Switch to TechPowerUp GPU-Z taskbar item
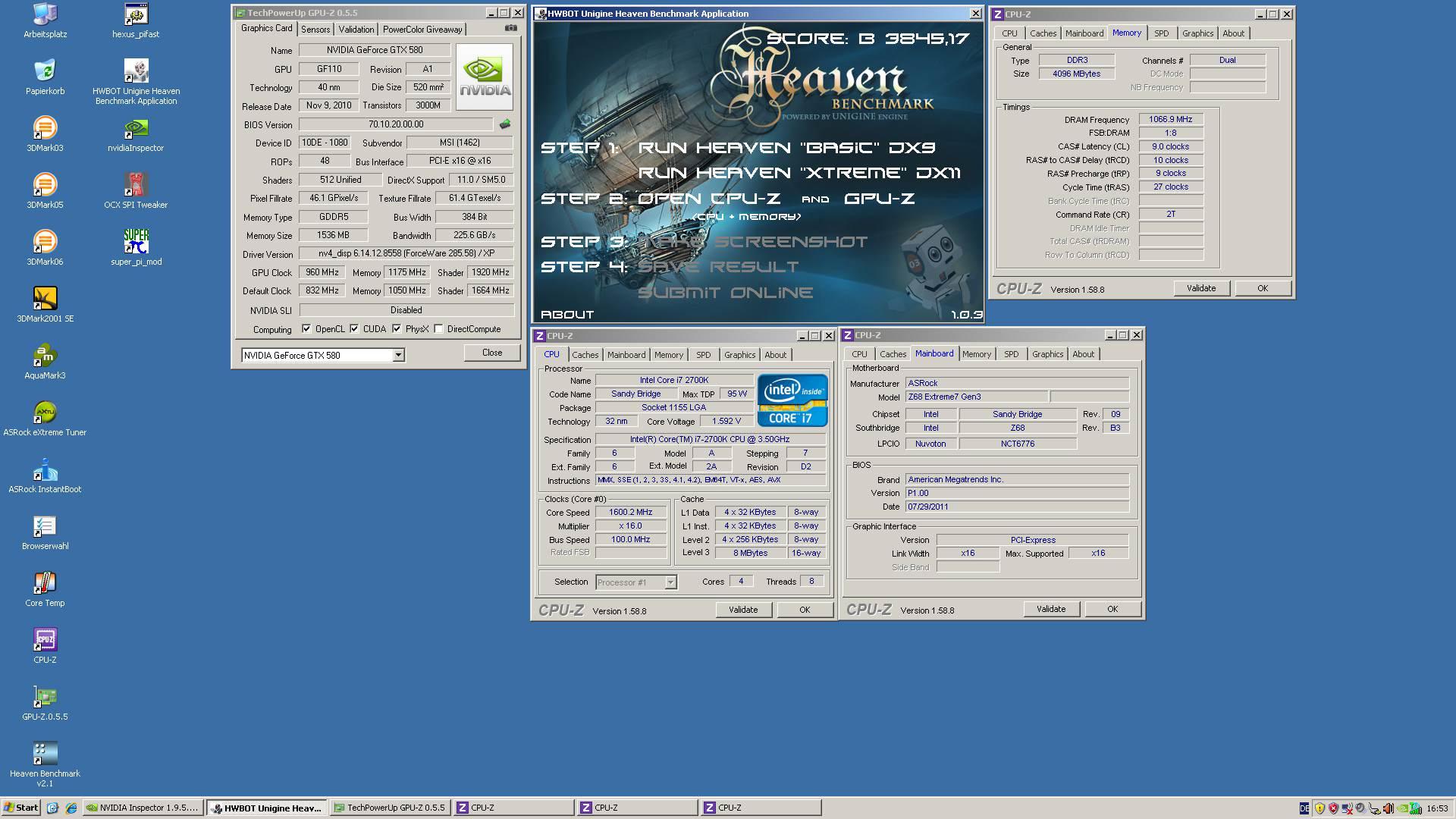The height and width of the screenshot is (819, 1456). pos(391,808)
